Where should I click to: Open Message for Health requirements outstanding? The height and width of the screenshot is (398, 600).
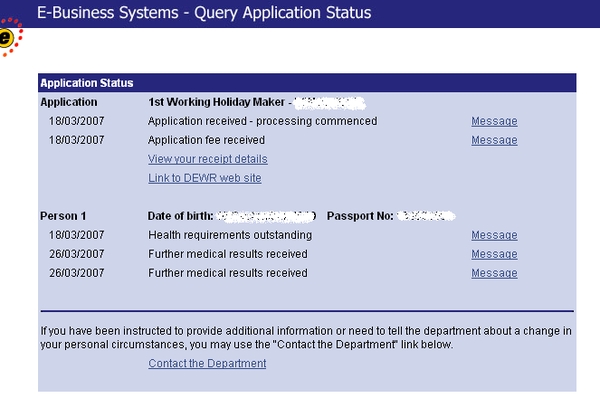click(494, 235)
